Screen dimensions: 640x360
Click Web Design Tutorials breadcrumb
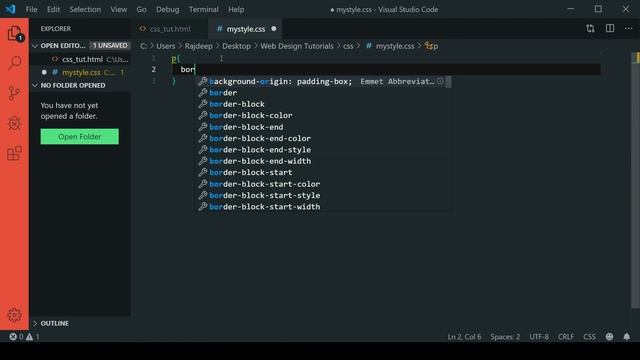tap(297, 46)
